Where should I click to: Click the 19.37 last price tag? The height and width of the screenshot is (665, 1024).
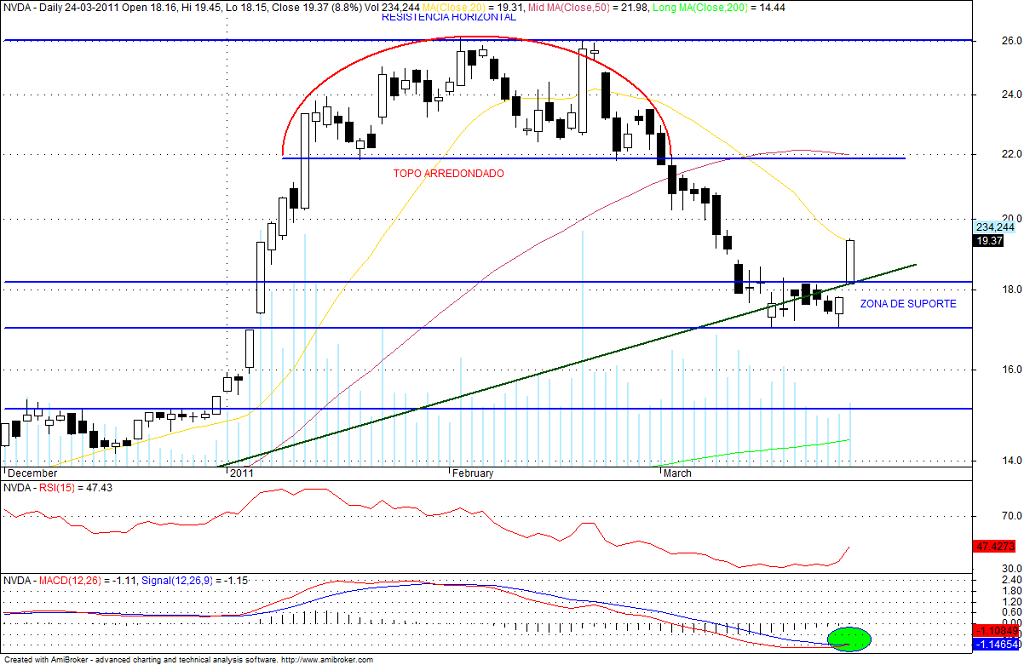[x=989, y=241]
